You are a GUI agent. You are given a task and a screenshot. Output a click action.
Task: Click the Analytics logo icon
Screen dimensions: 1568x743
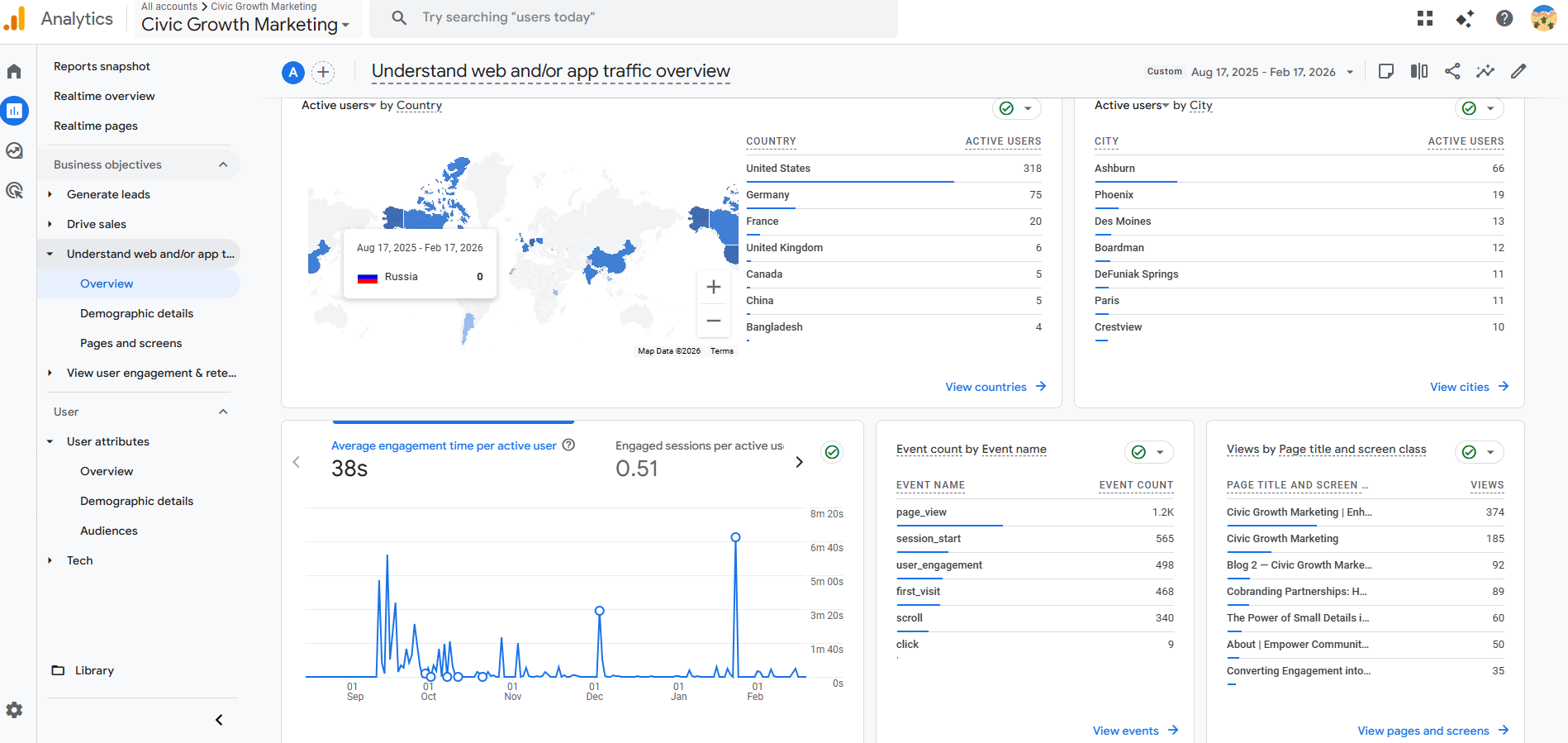15,18
